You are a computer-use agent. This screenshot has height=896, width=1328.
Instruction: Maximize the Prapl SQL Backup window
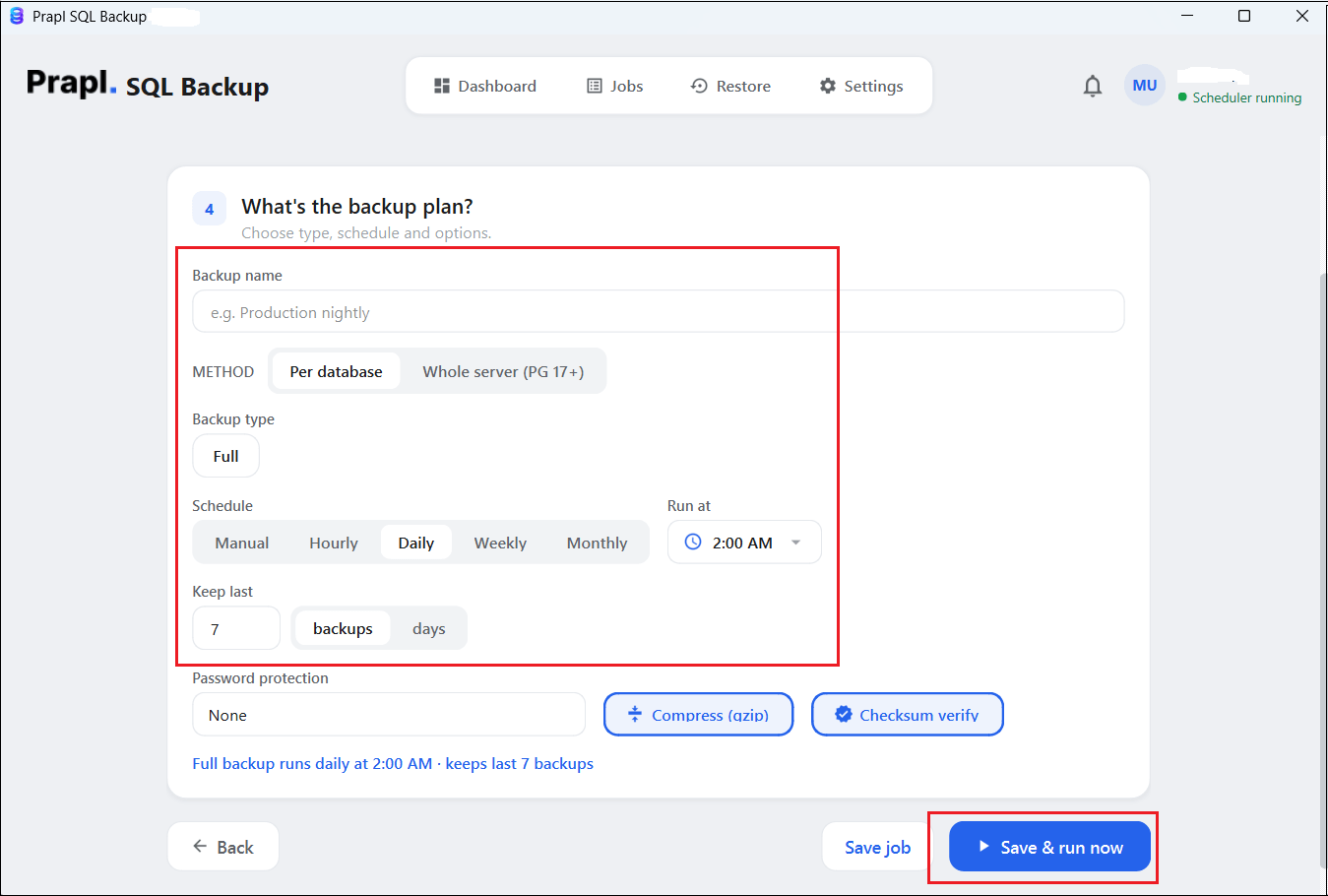tap(1244, 16)
